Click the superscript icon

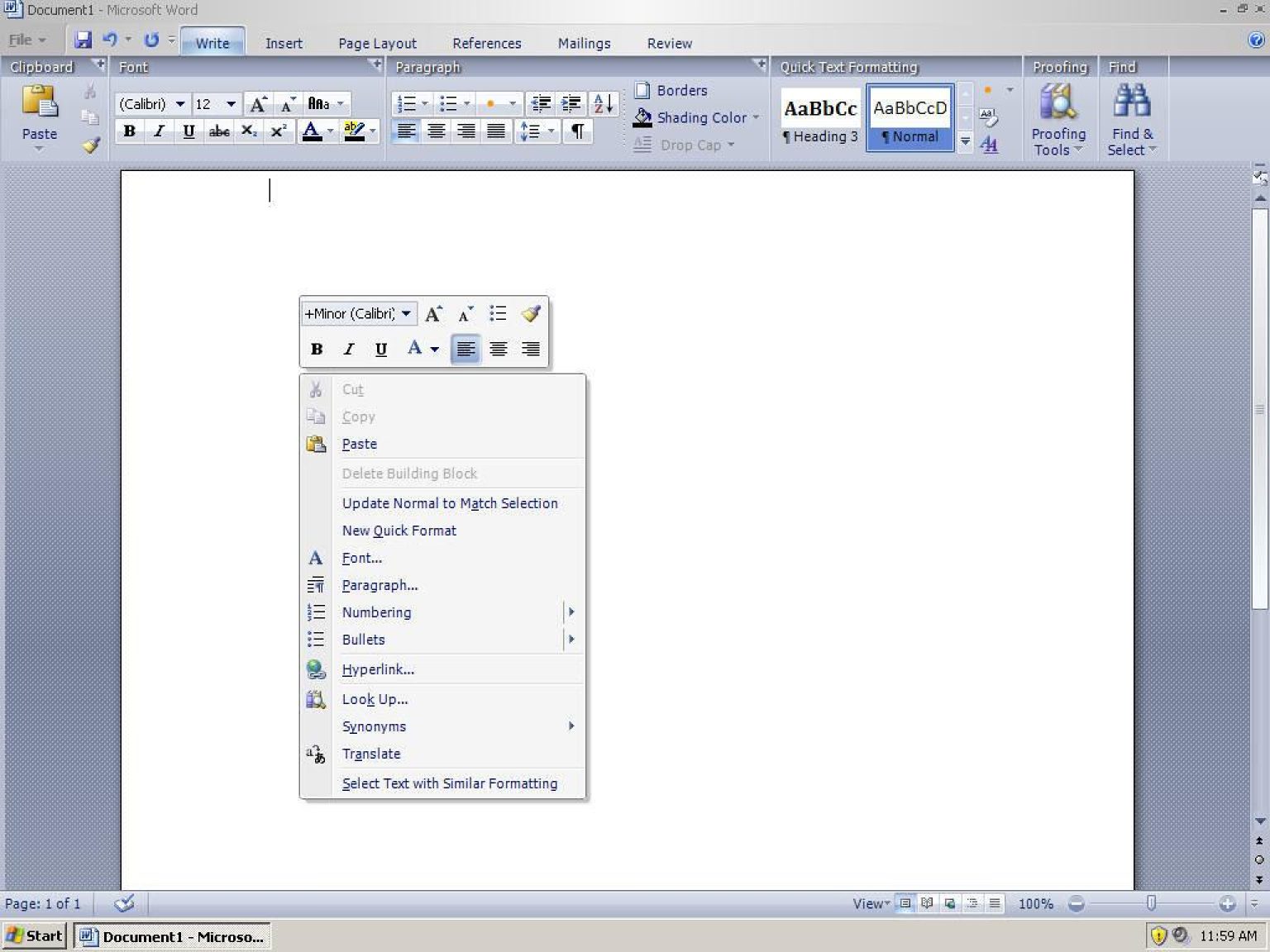279,131
